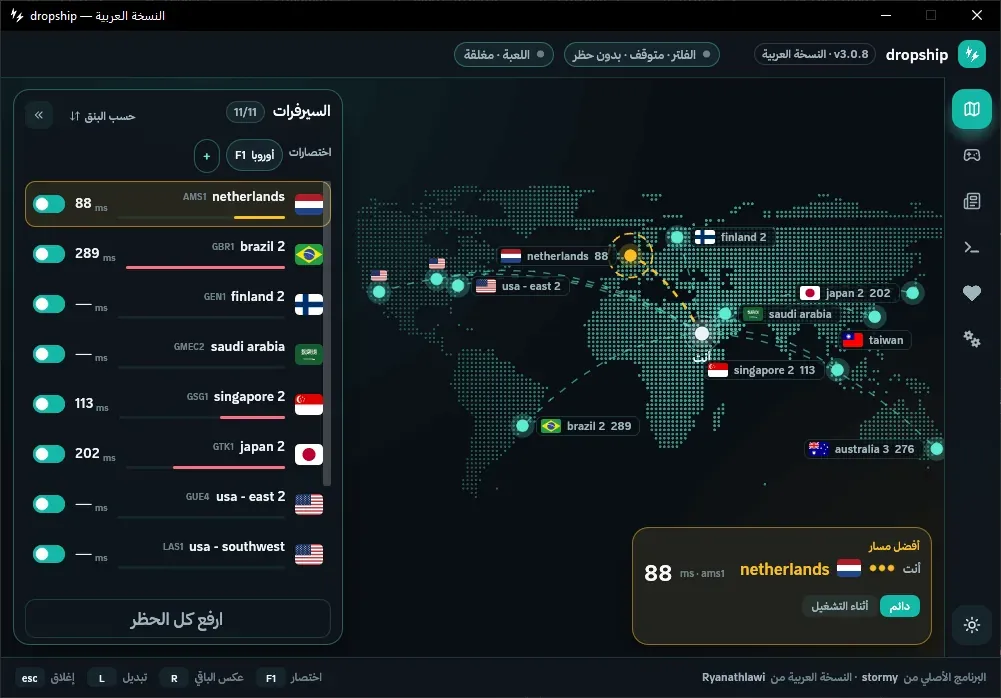Click the dropship lightning logo
The image size is (1001, 698).
972,54
